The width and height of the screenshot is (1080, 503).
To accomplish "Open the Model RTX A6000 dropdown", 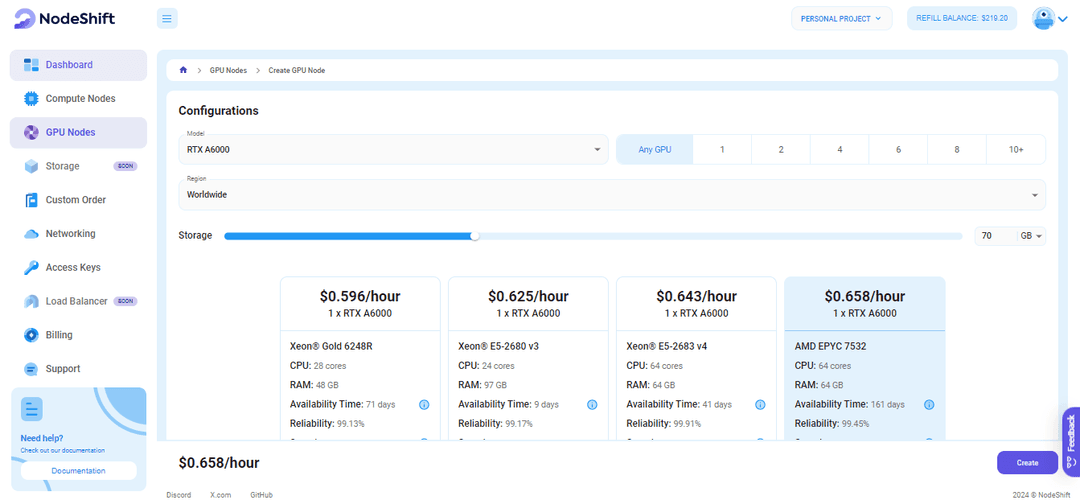I will coord(393,150).
